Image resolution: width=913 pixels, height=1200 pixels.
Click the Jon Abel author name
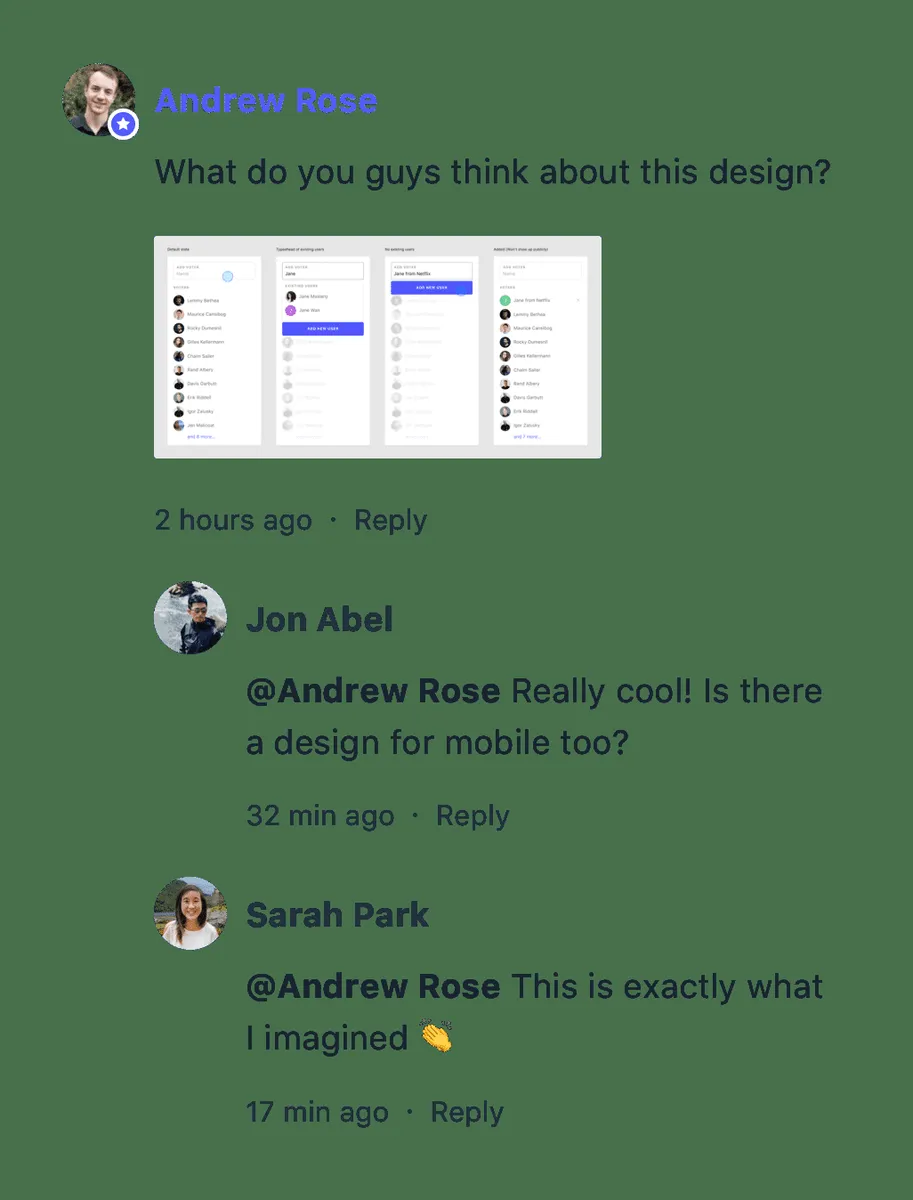[319, 619]
